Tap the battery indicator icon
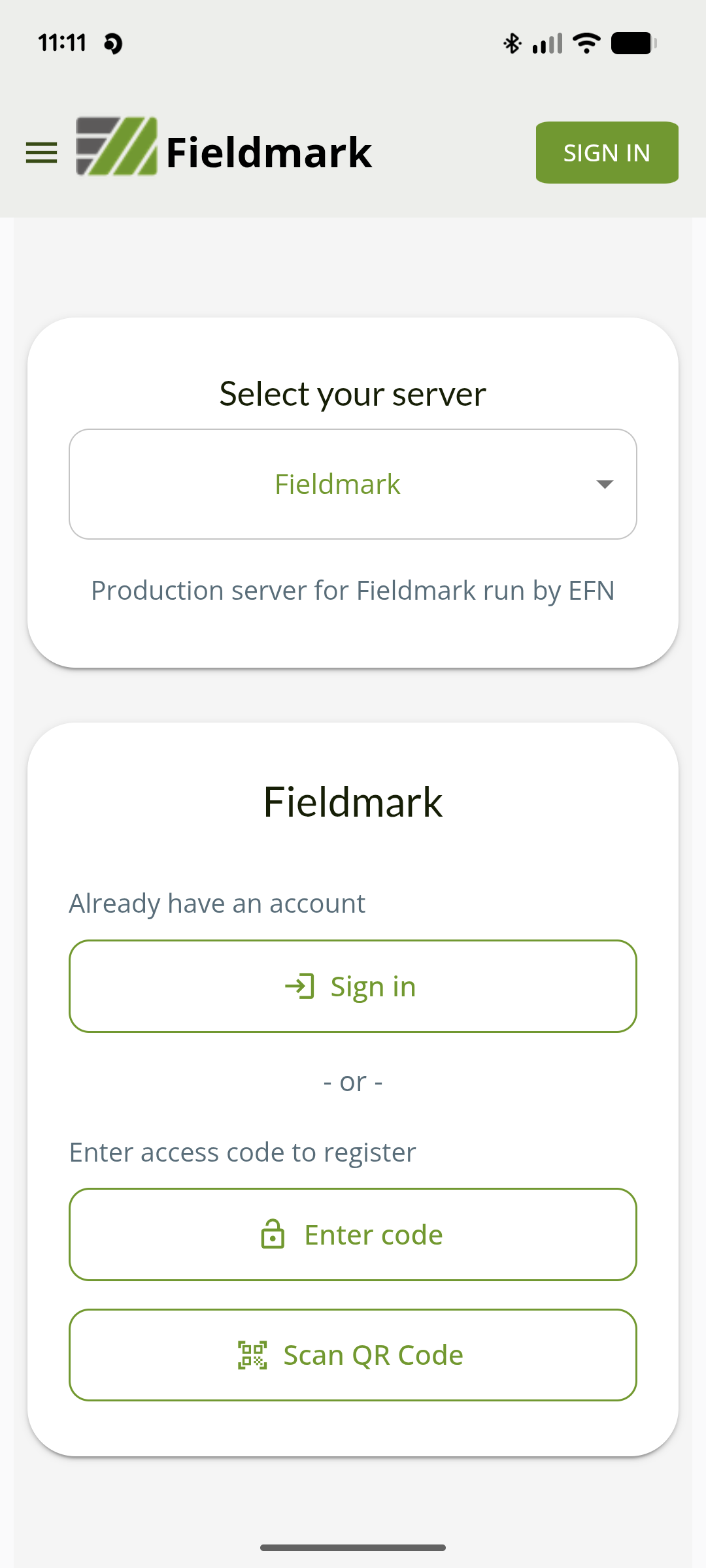 point(633,43)
